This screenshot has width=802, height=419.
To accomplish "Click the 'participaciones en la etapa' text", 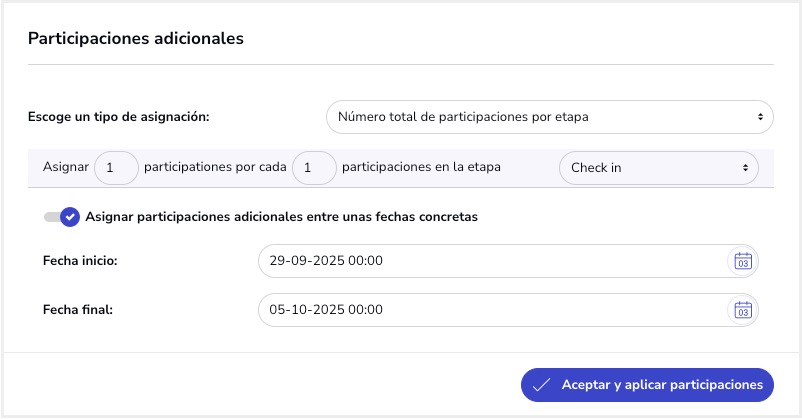I will [x=421, y=167].
